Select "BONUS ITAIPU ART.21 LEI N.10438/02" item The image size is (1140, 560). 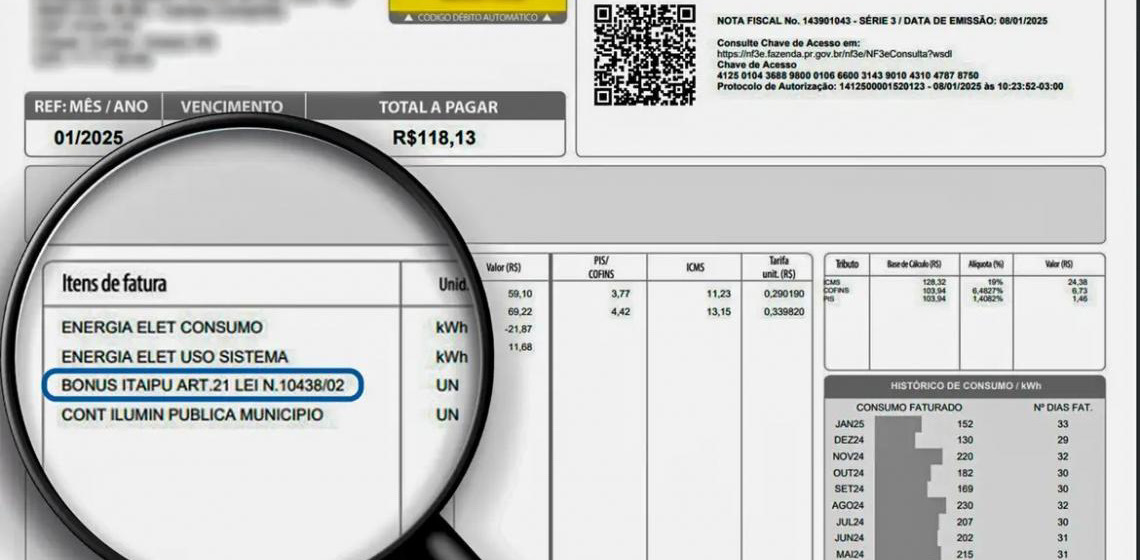[203, 385]
